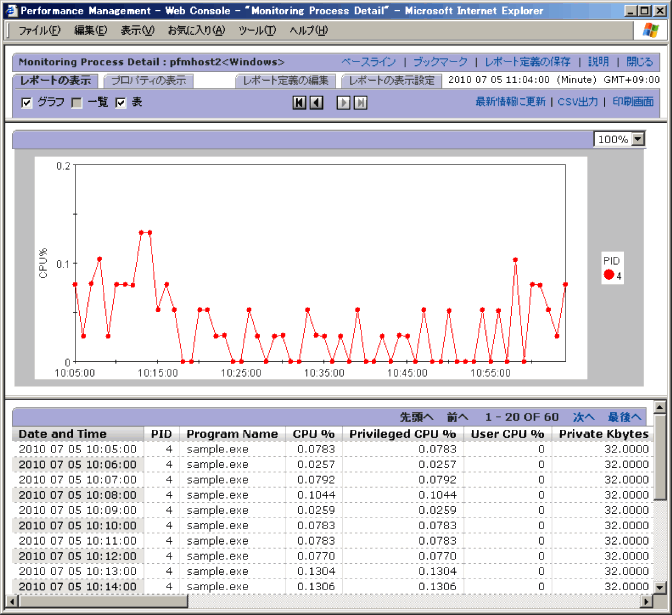Screen dimensions: 672x615
Task: Toggle the グラフ checkbox
Action: click(27, 102)
